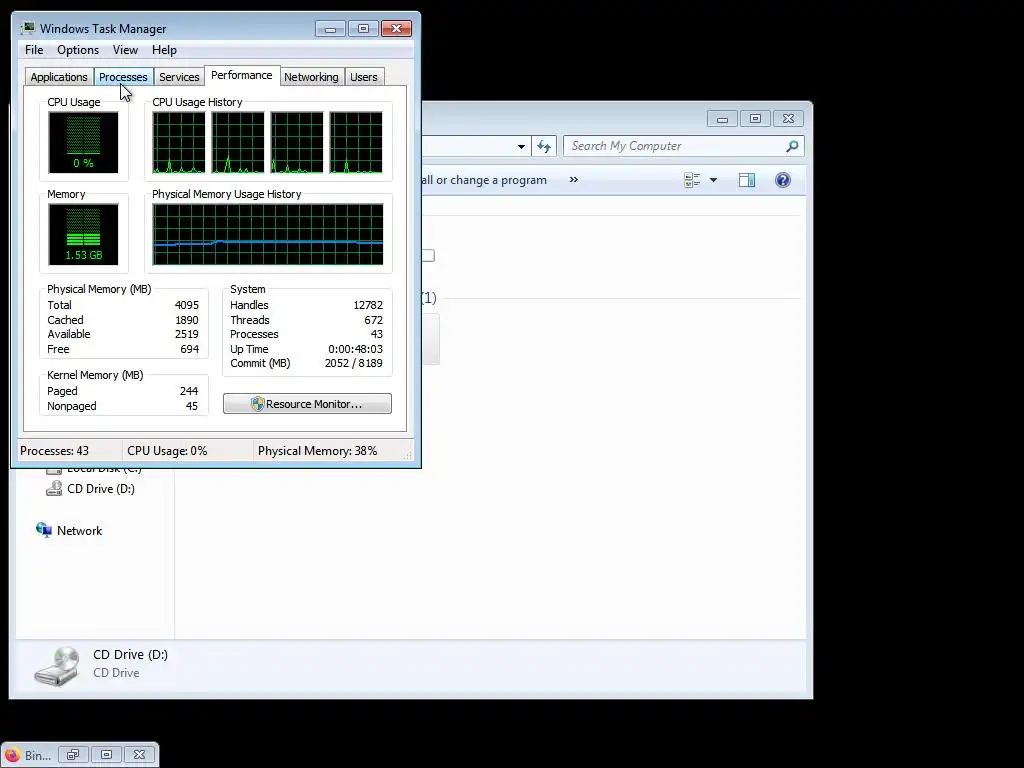Click the Cached memory value 1890
This screenshot has height=768, width=1024.
[x=187, y=320]
